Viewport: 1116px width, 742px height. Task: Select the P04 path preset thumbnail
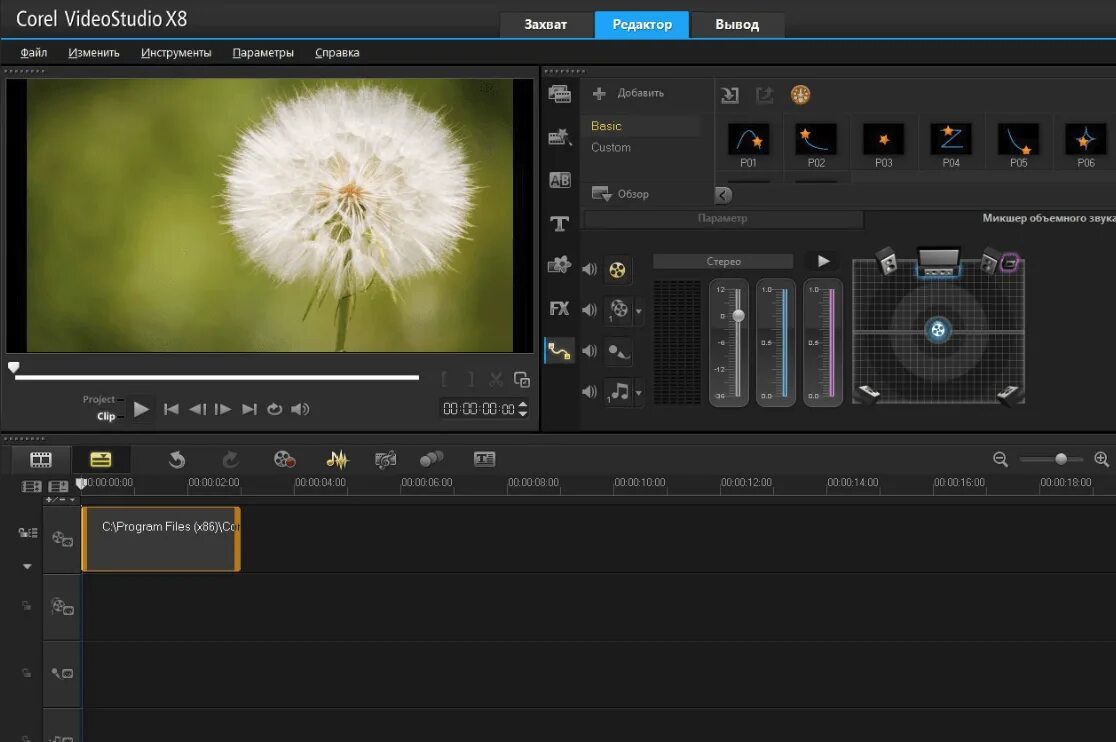(950, 140)
